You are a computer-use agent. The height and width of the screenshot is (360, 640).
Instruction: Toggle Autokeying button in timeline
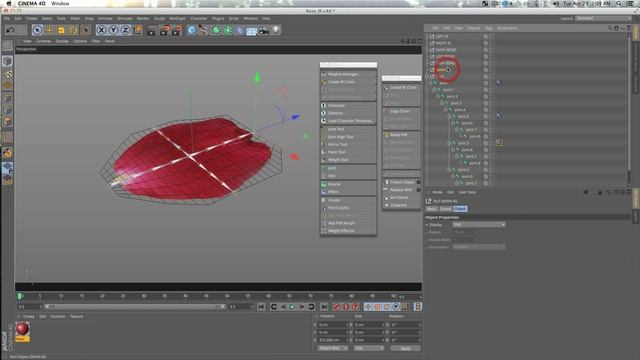346,307
